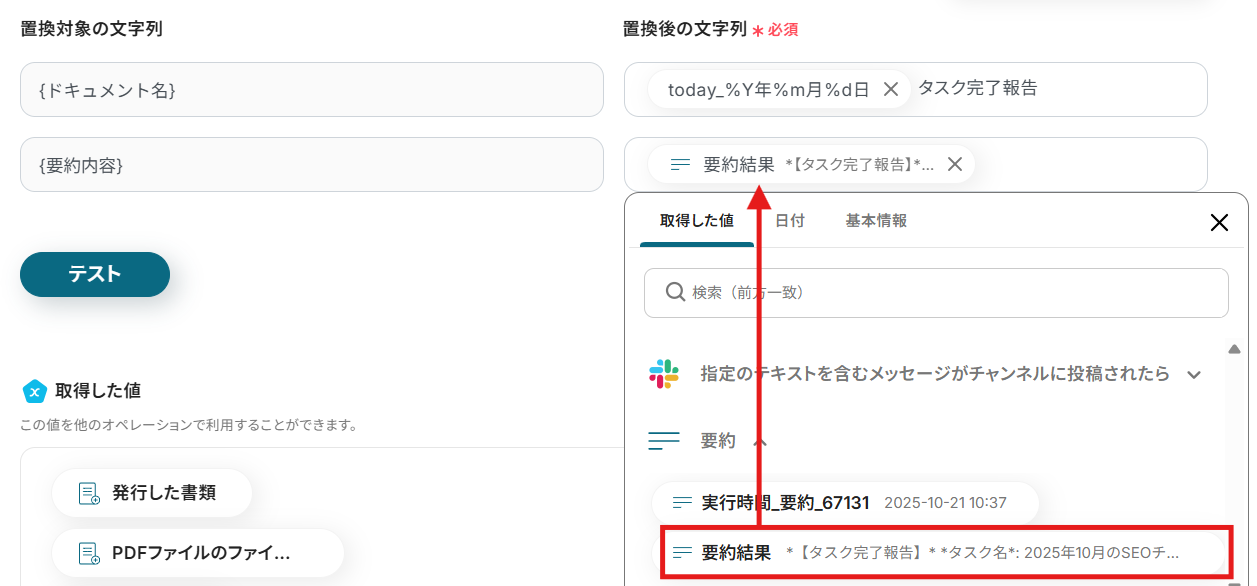Click the lines icon in the 要約結果 chip
Image resolution: width=1257 pixels, height=586 pixels.
point(681,164)
